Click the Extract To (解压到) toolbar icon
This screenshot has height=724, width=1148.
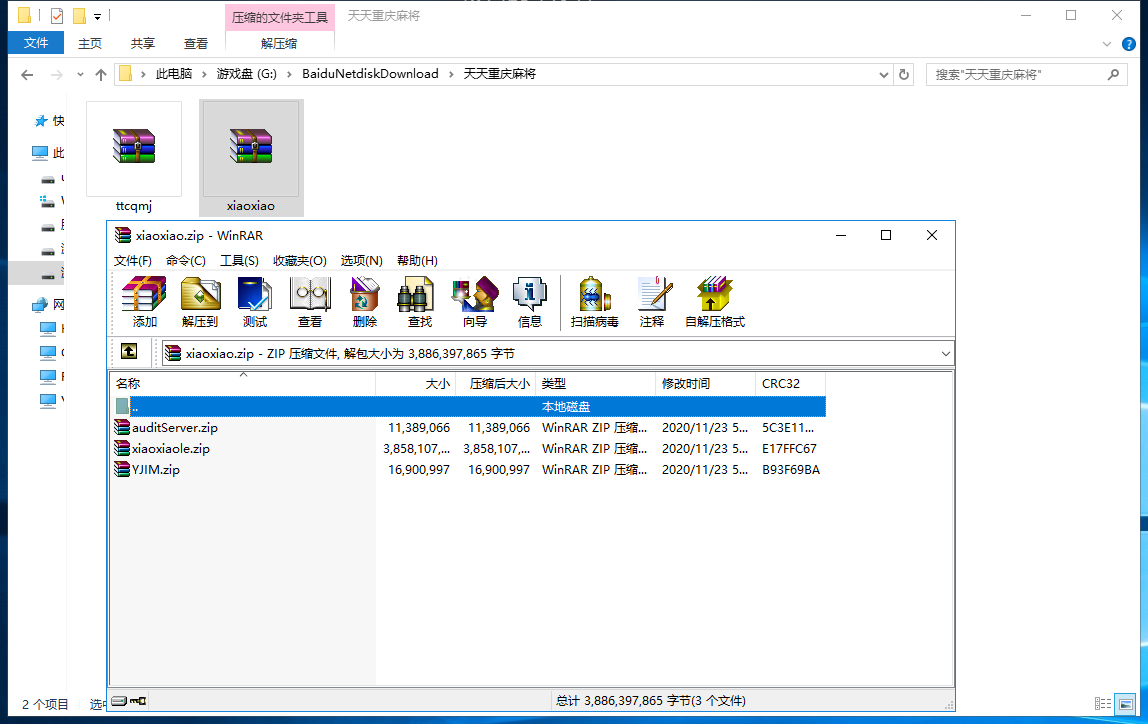pyautogui.click(x=200, y=302)
